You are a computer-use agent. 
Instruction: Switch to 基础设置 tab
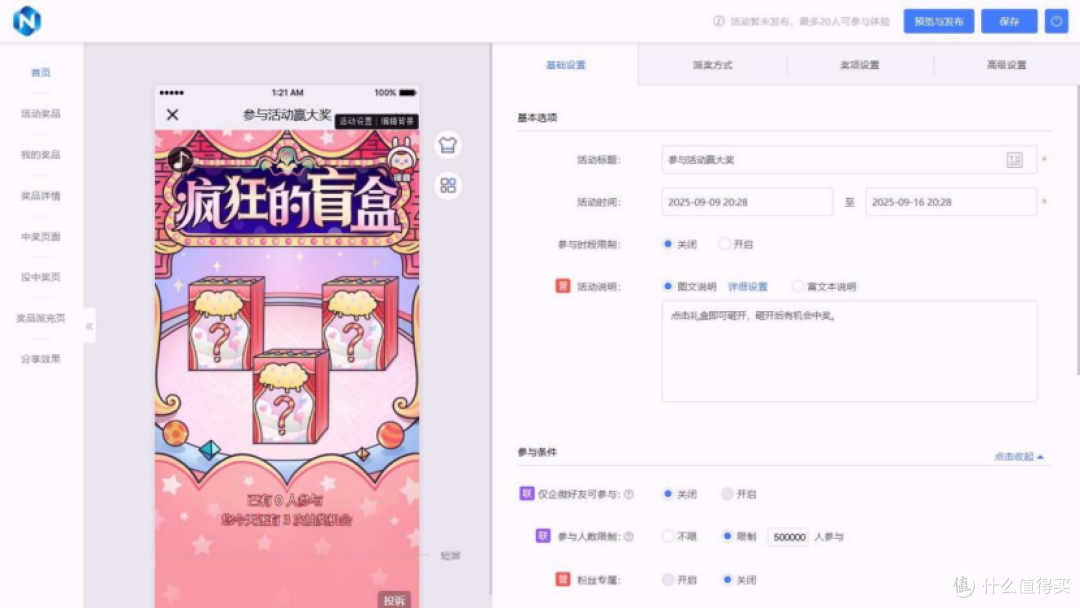(x=565, y=65)
